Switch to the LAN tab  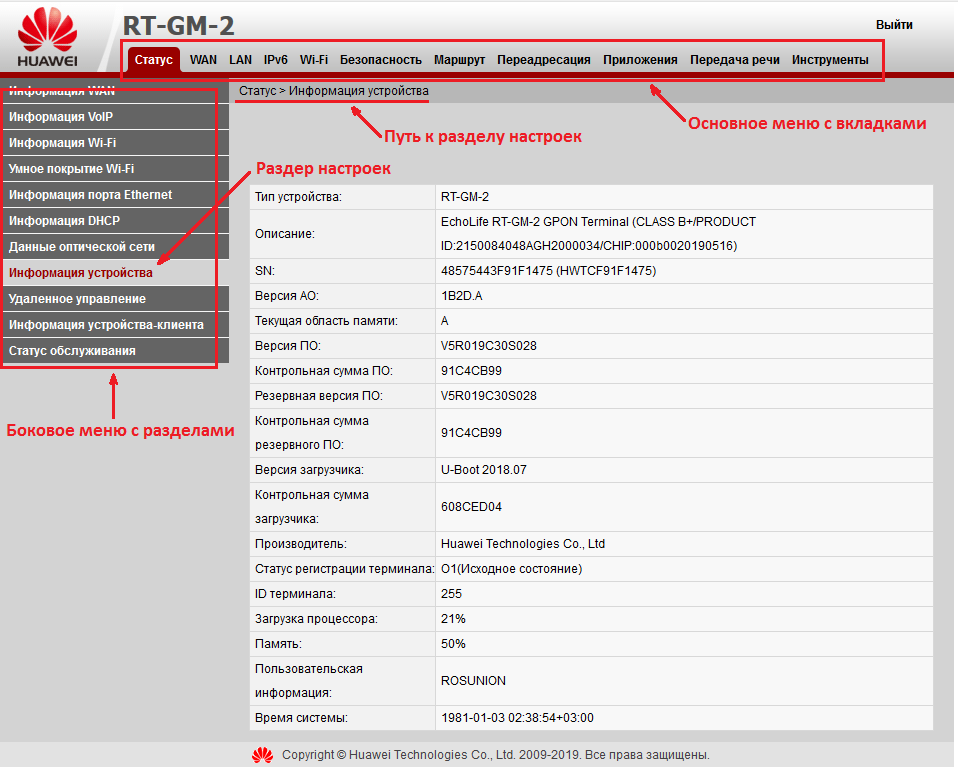pos(241,60)
